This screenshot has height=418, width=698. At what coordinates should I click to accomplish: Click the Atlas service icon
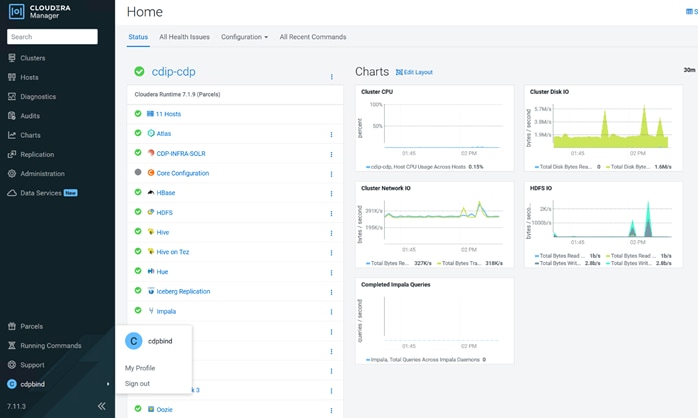pyautogui.click(x=151, y=133)
